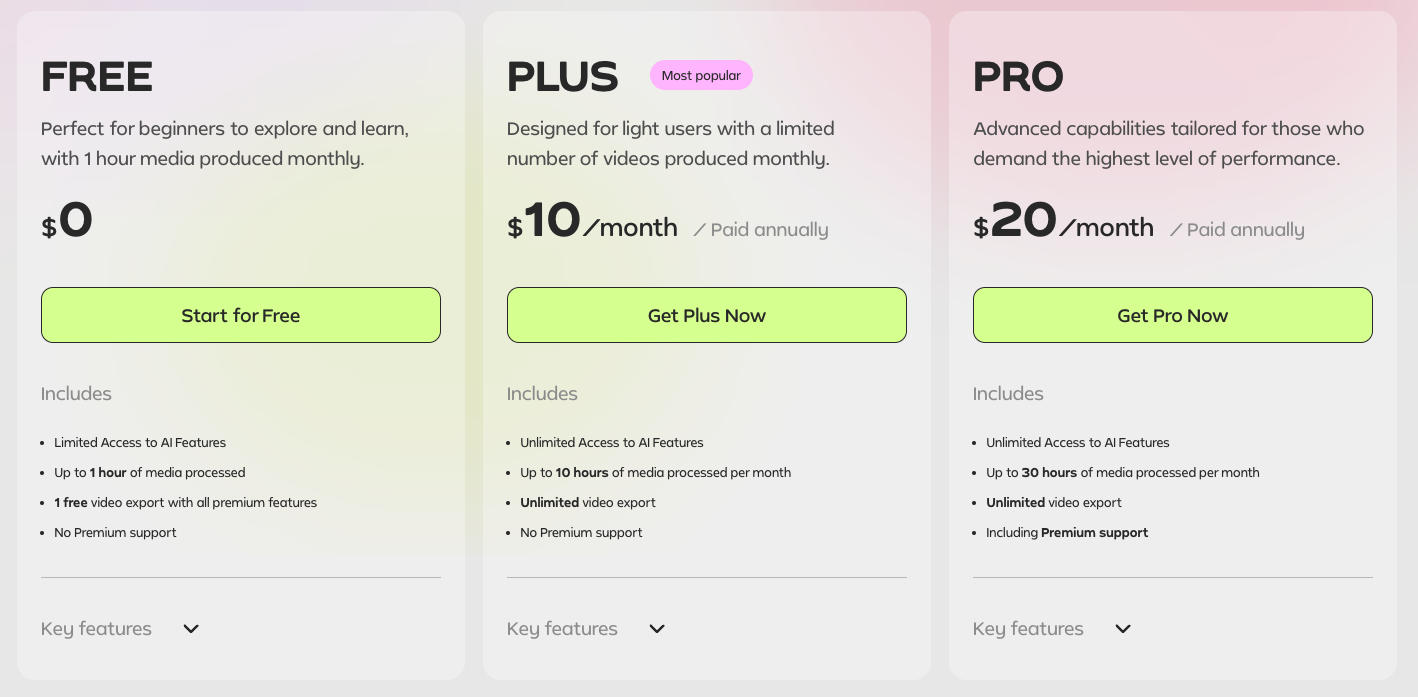Click the Including Premium support bullet

tap(1067, 533)
